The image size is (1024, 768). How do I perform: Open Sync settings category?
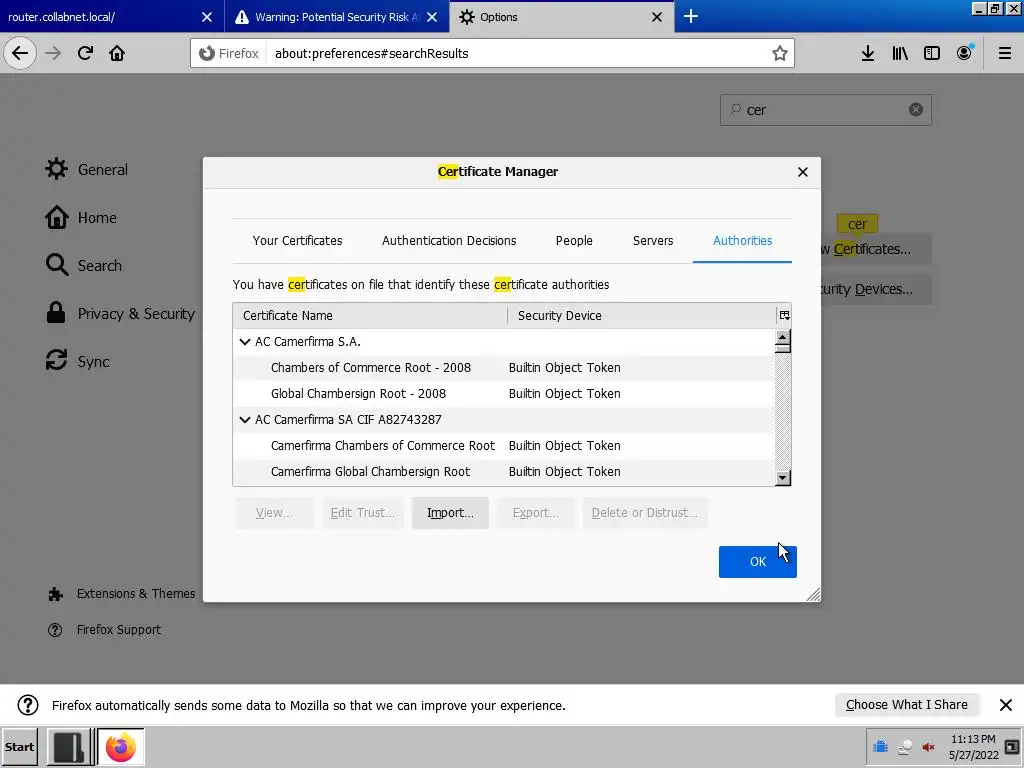[77, 362]
